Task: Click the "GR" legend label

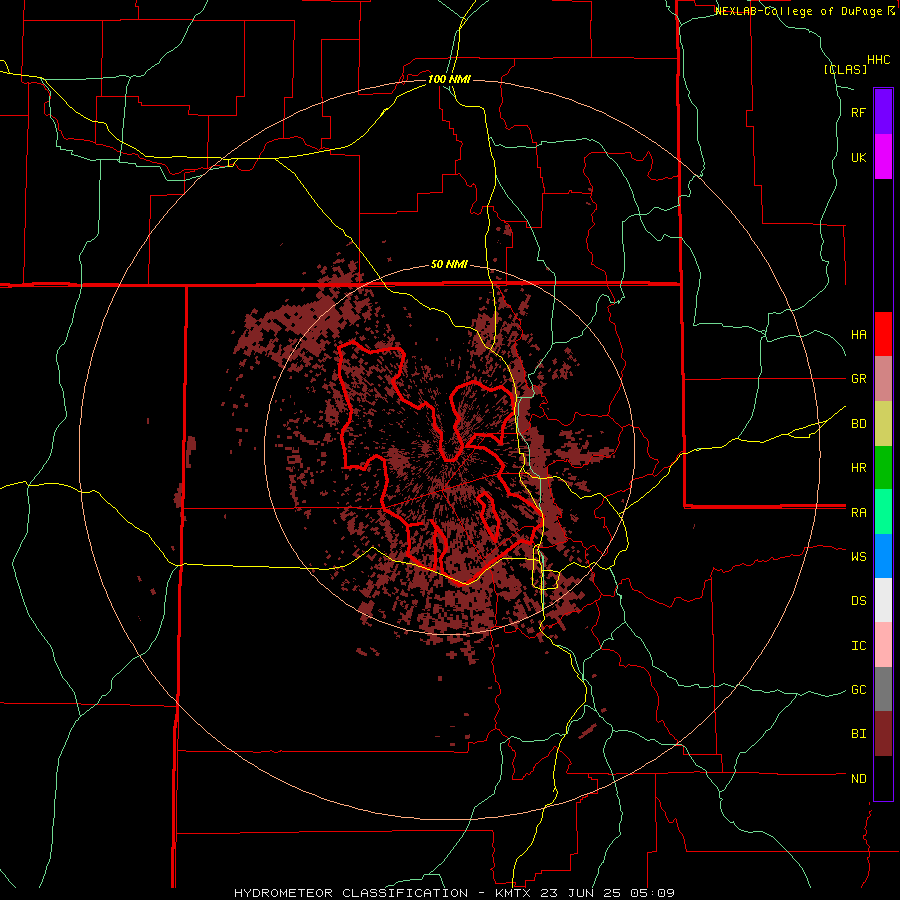Action: coord(858,379)
